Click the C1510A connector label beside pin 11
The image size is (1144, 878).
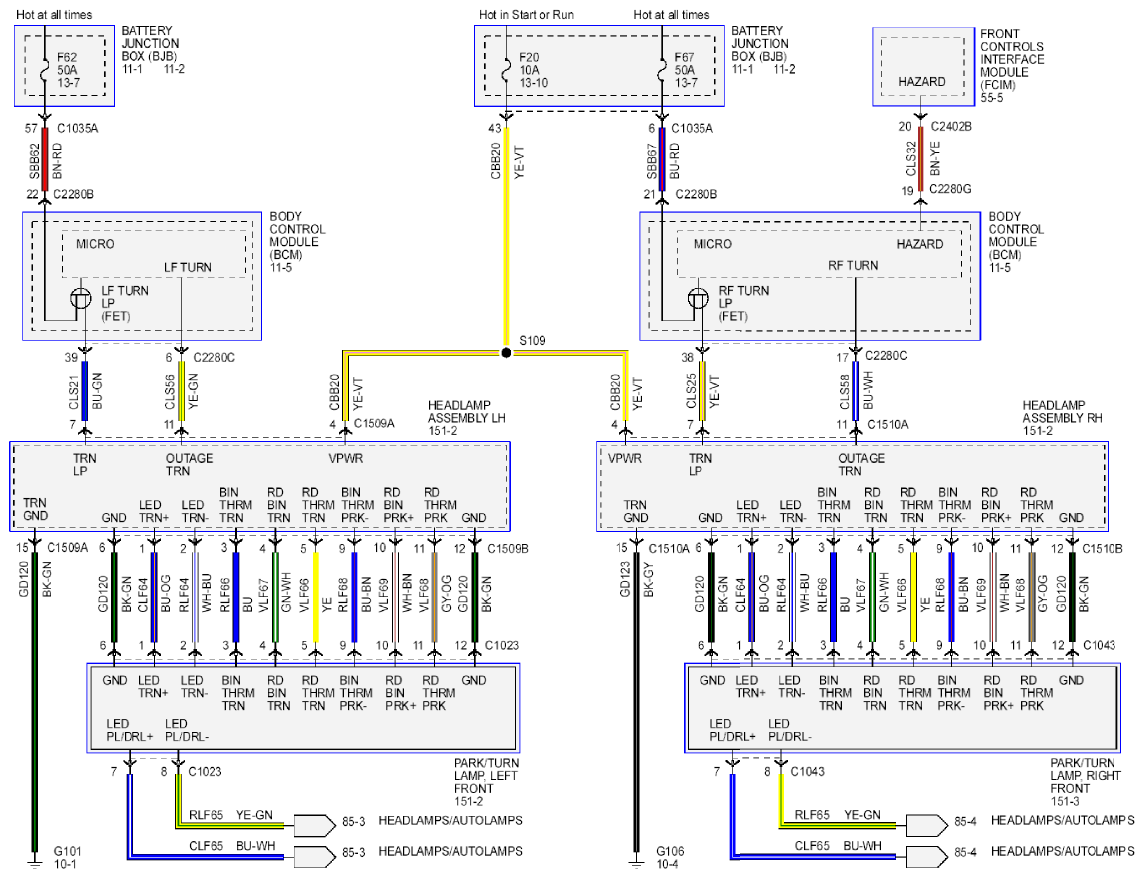tap(887, 424)
